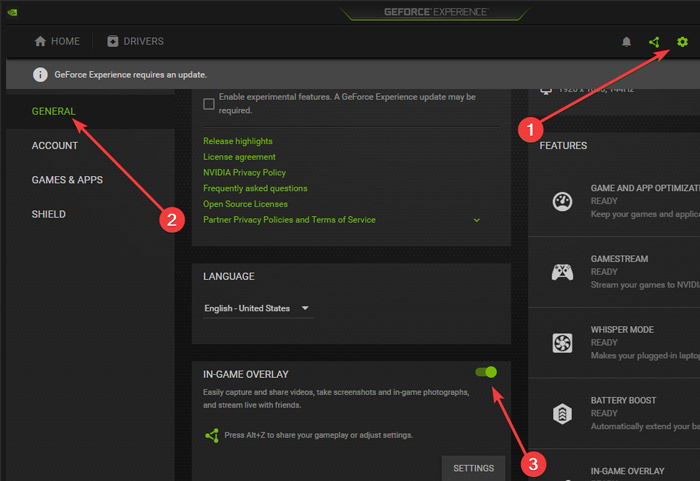Click the Battery Boost icon
Image resolution: width=700 pixels, height=481 pixels.
[562, 414]
